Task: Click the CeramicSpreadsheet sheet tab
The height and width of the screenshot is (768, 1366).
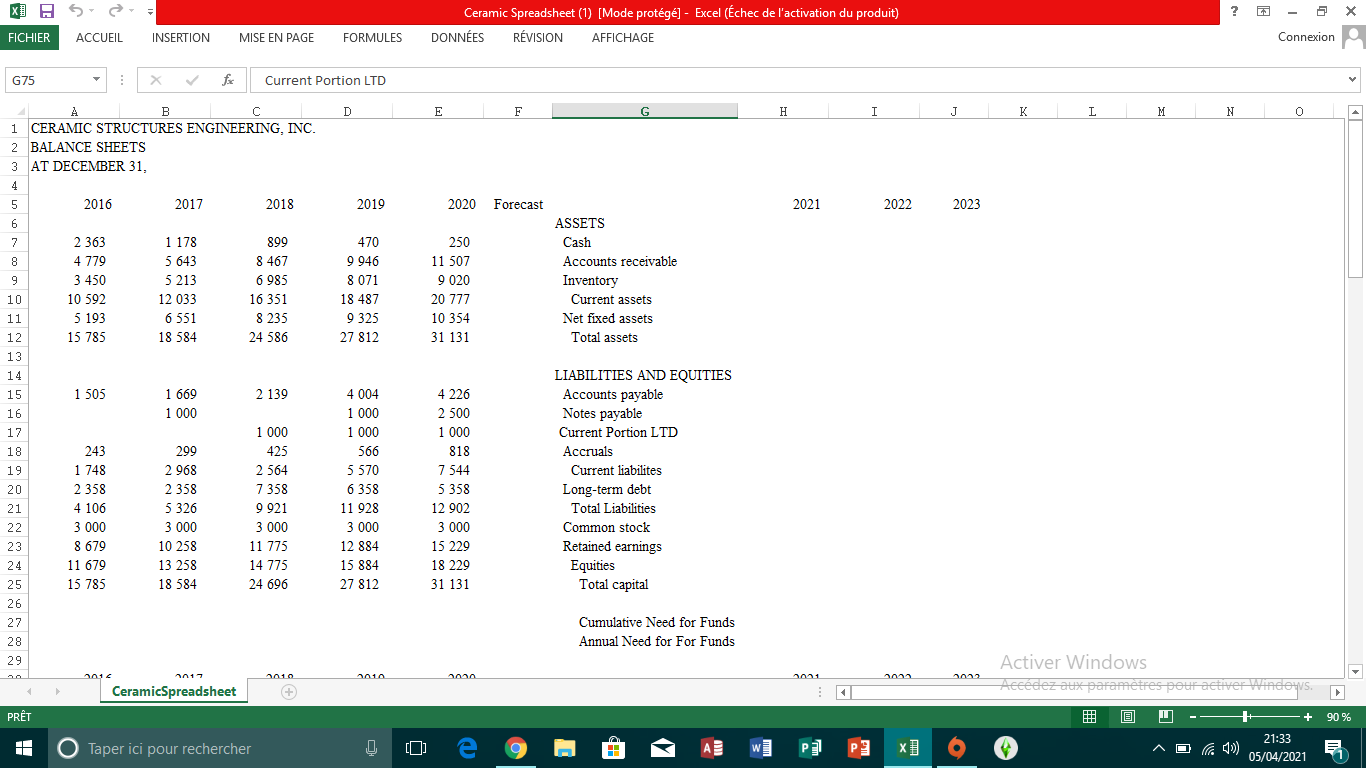Action: point(174,691)
